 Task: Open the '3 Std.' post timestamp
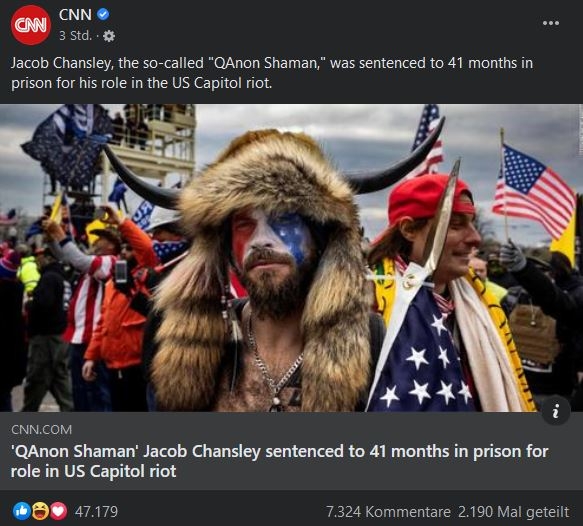[75, 36]
